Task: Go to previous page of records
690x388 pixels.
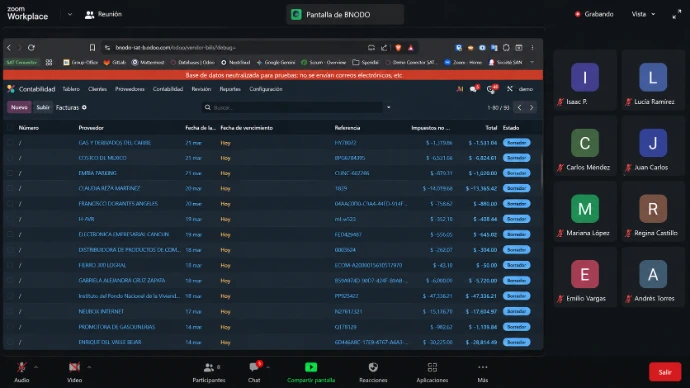Action: click(x=519, y=107)
